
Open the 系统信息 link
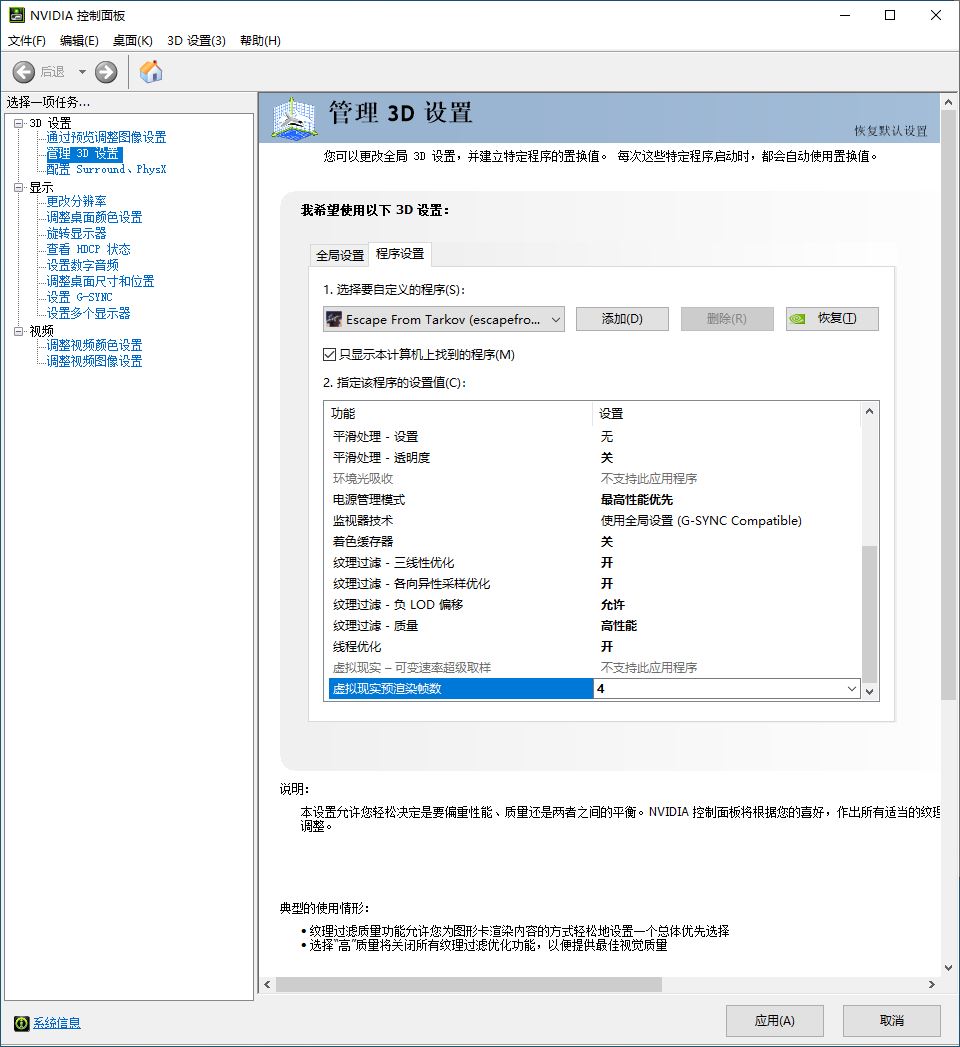pos(57,1022)
